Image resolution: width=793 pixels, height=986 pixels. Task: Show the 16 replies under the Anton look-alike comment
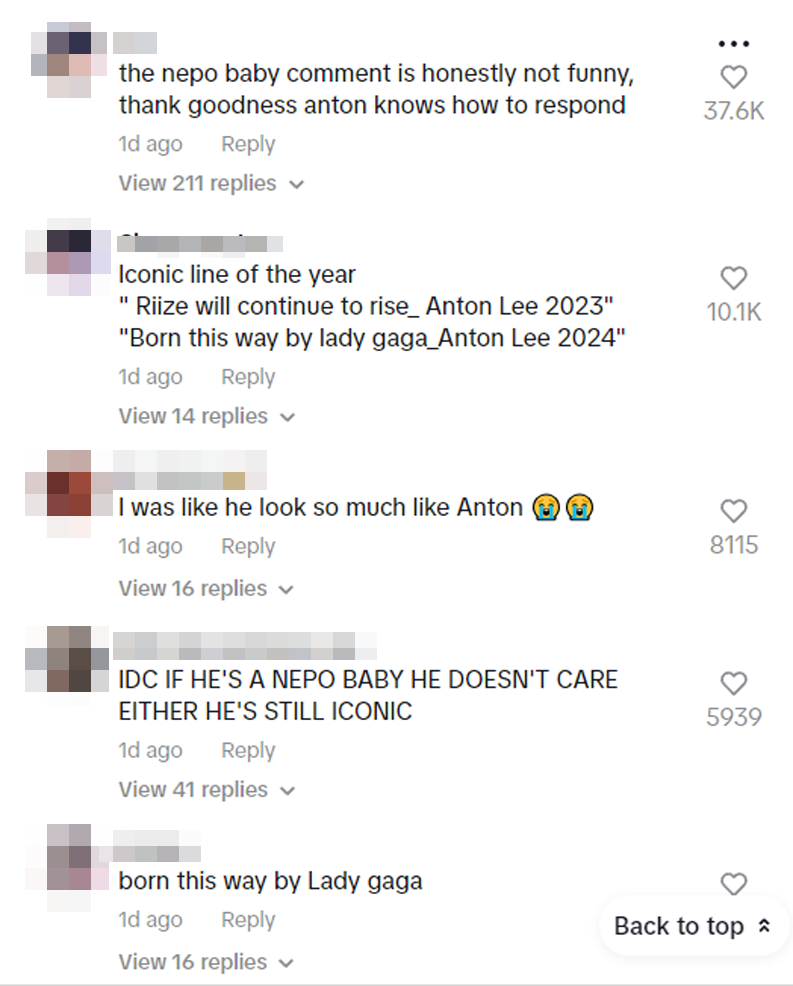(206, 589)
